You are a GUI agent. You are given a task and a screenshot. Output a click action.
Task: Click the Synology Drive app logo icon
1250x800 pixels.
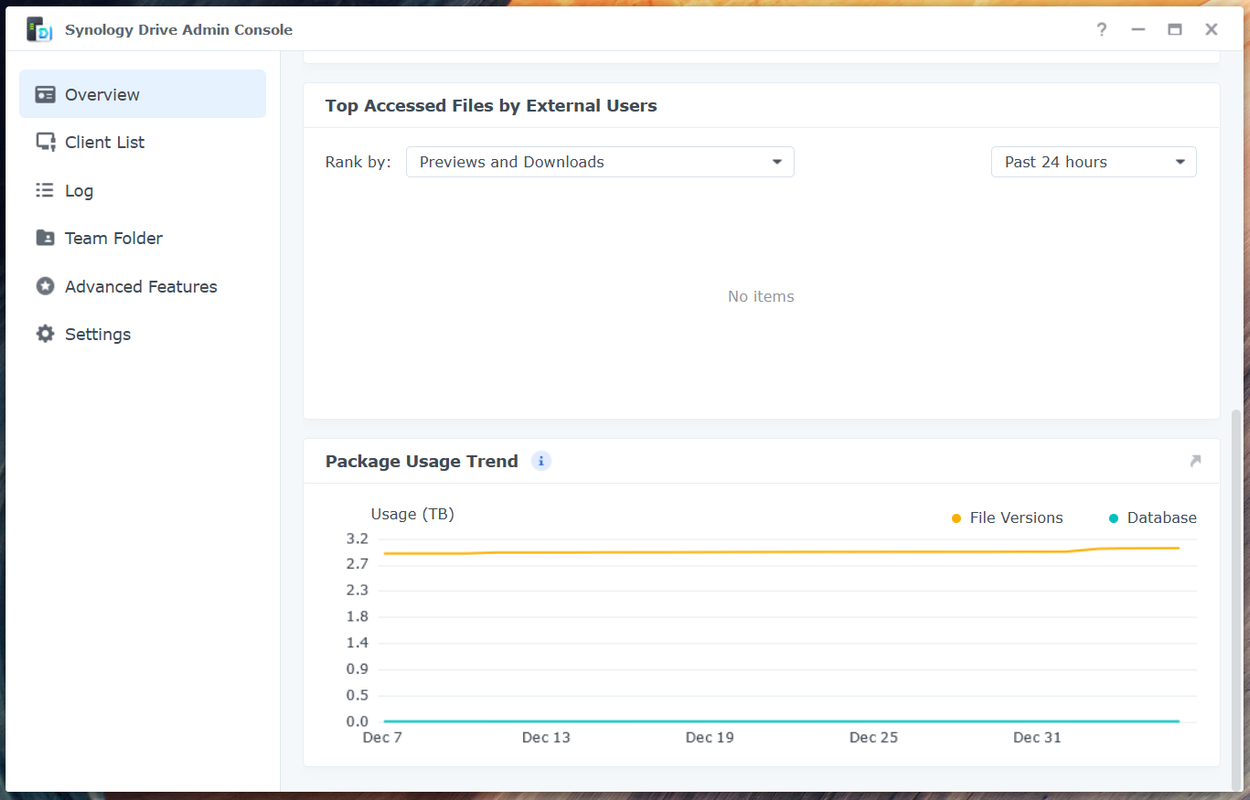(40, 30)
